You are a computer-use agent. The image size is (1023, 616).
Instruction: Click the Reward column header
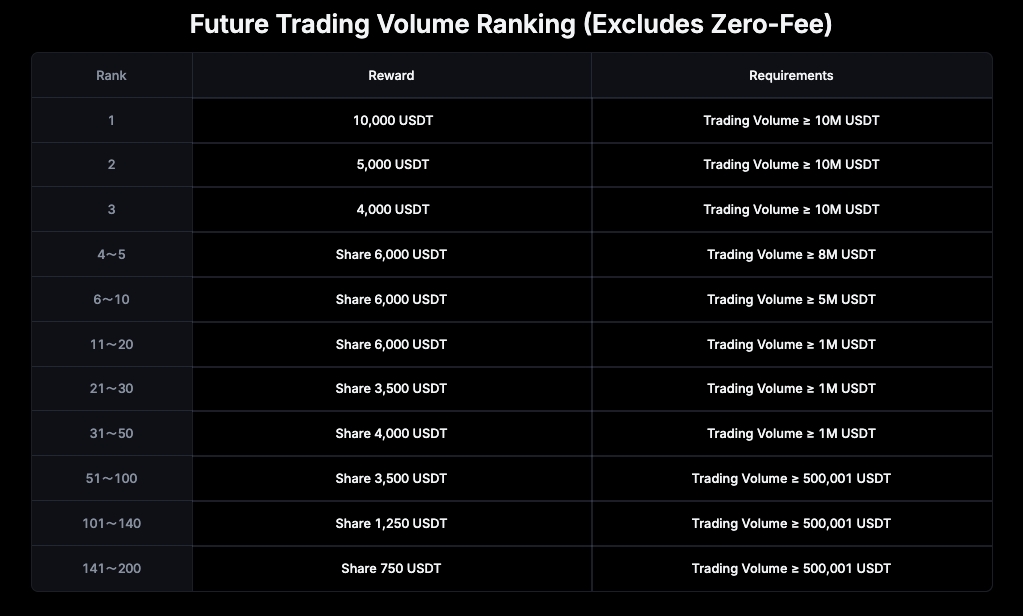391,75
